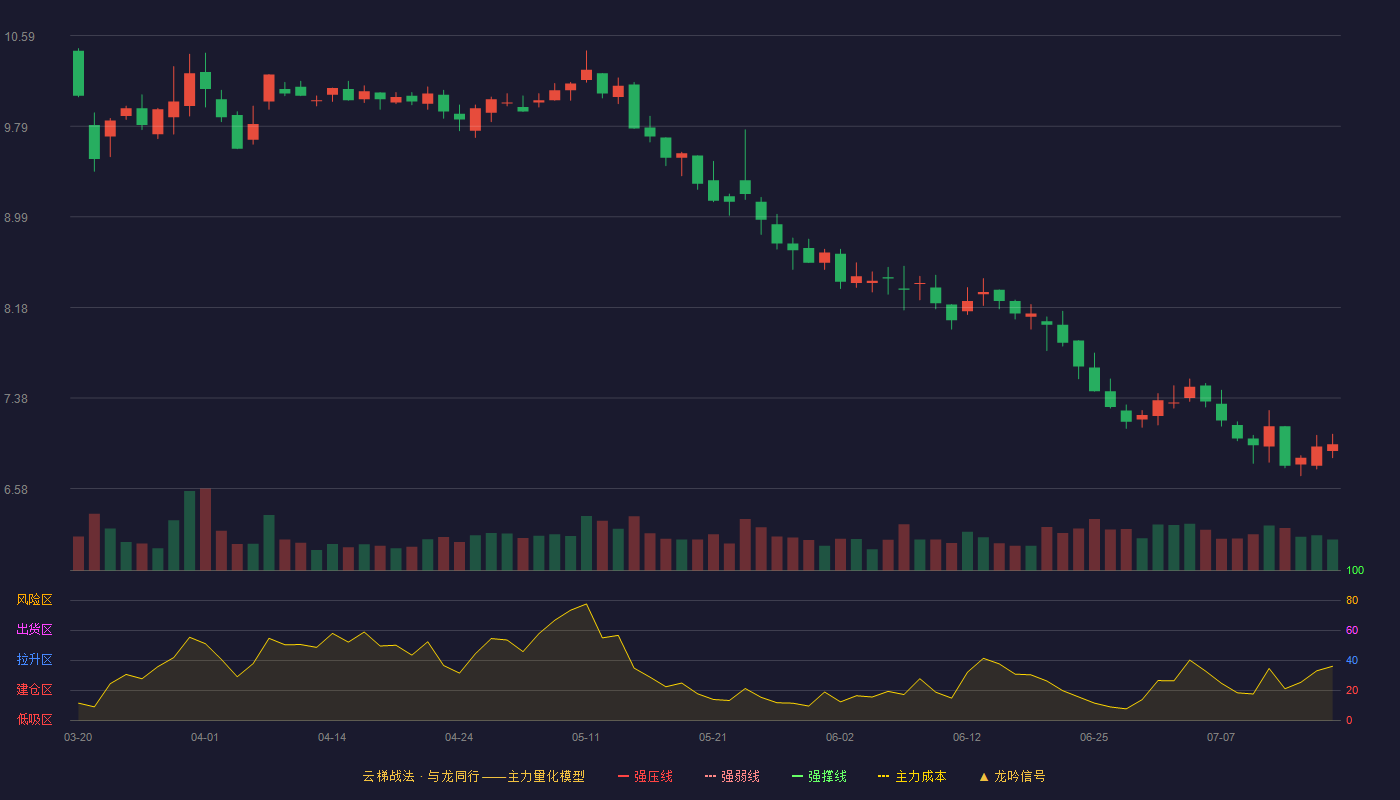Click the 风险区 zone label
The width and height of the screenshot is (1400, 800).
point(34,600)
